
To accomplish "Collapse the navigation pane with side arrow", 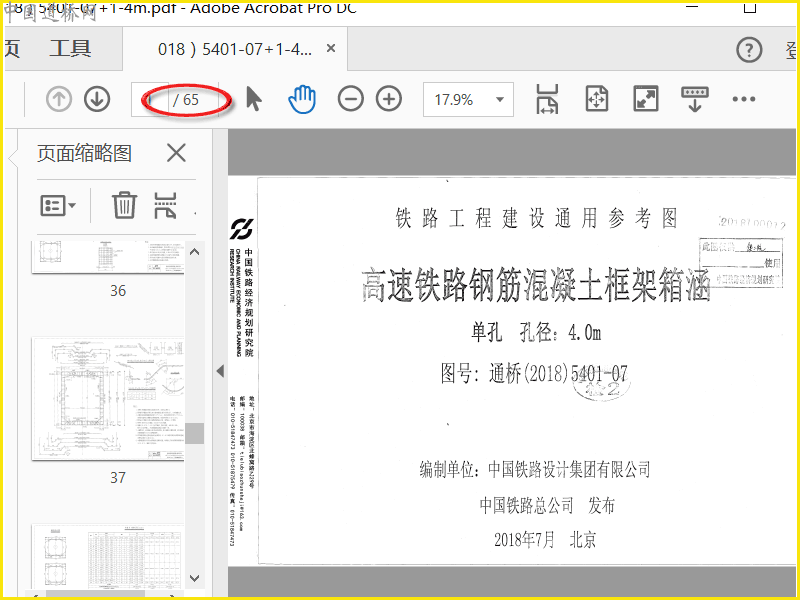I will pos(220,371).
